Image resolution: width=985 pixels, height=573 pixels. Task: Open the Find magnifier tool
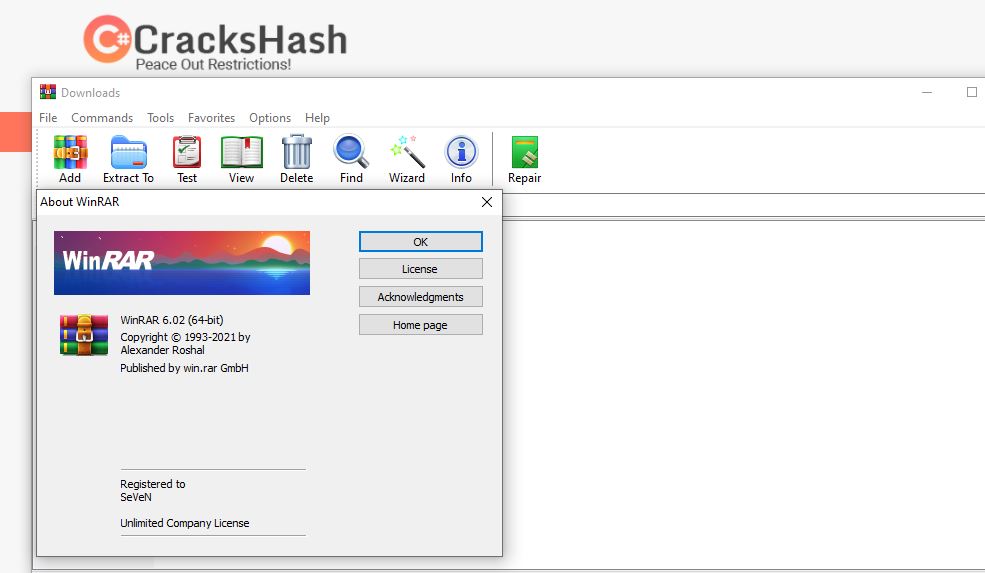pos(351,152)
